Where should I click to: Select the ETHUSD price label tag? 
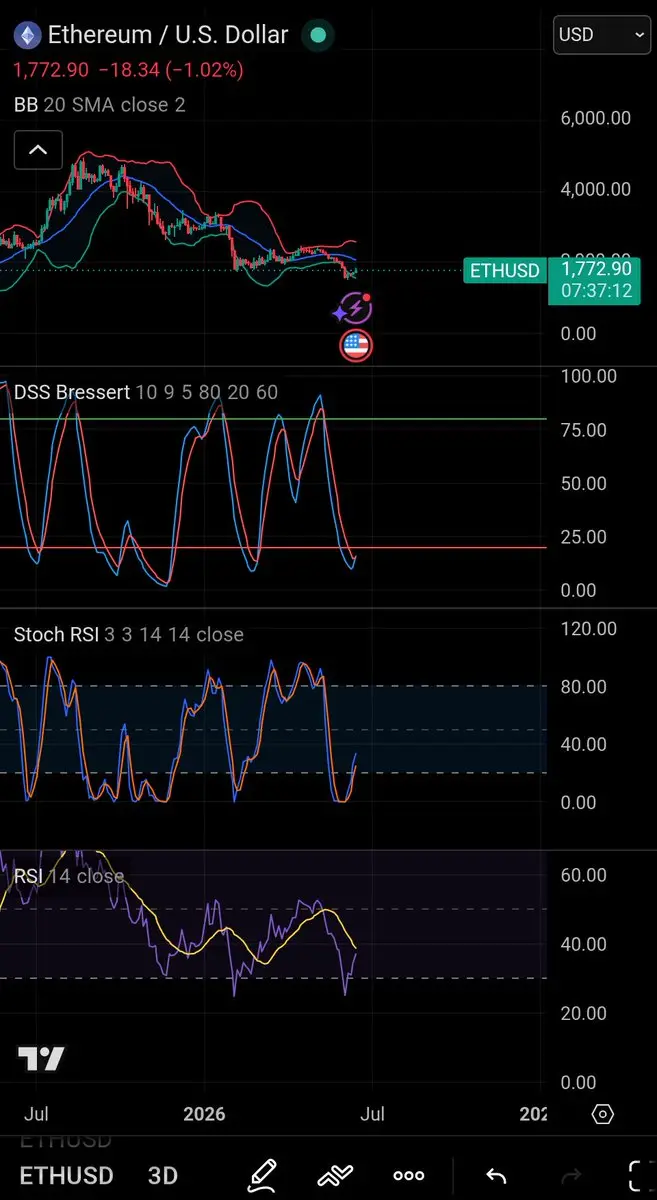pyautogui.click(x=505, y=271)
